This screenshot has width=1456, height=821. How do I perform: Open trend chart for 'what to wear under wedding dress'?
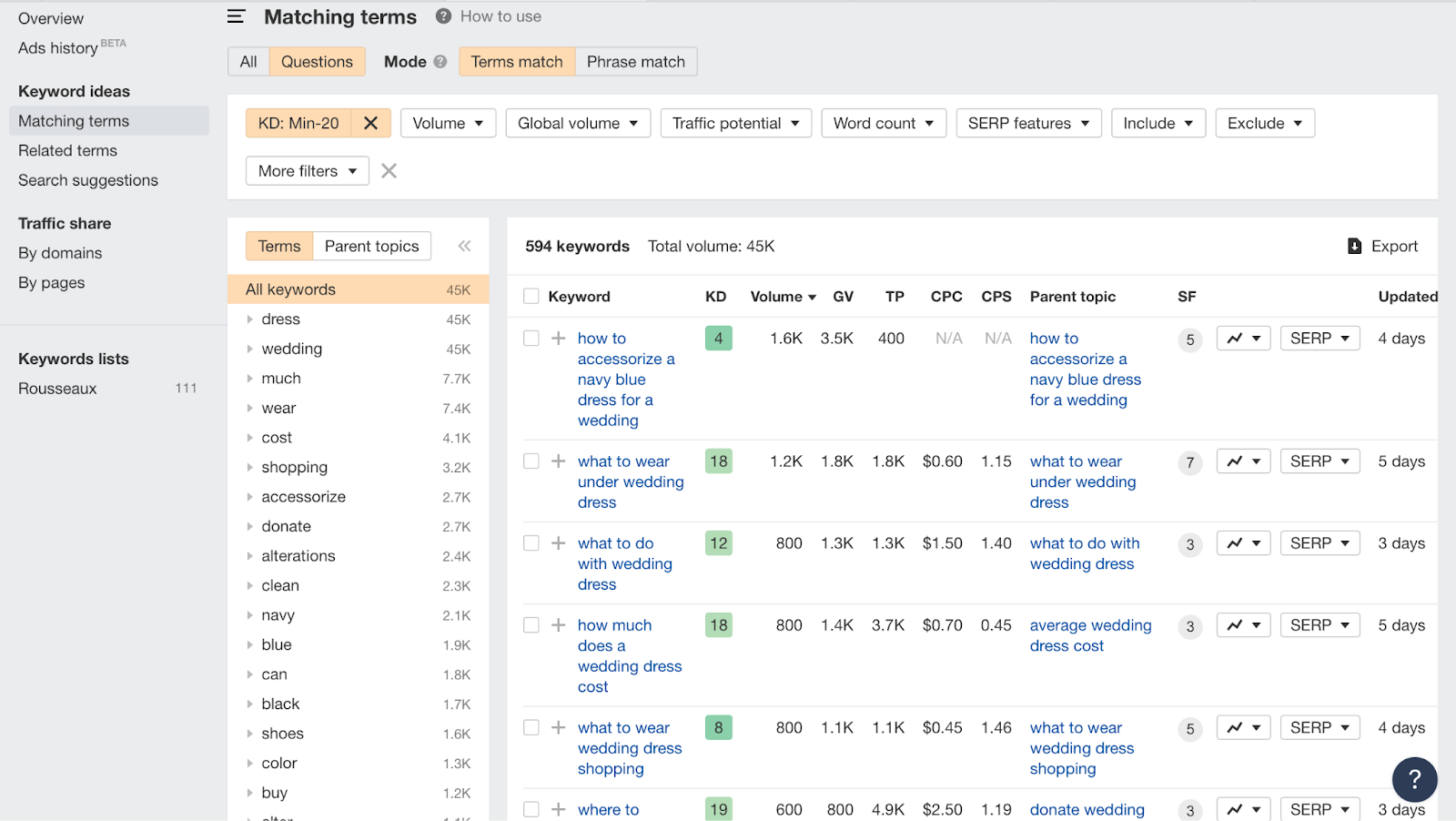1243,461
